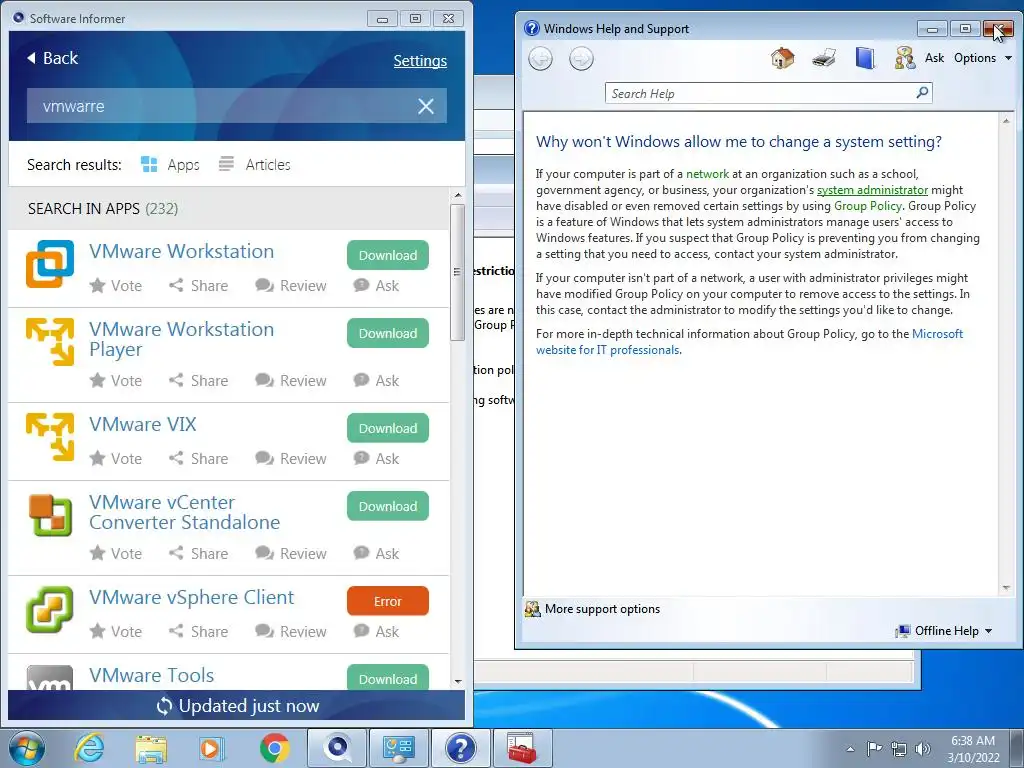1024x768 pixels.
Task: Ask about VMware Workstation Player
Action: coord(376,380)
